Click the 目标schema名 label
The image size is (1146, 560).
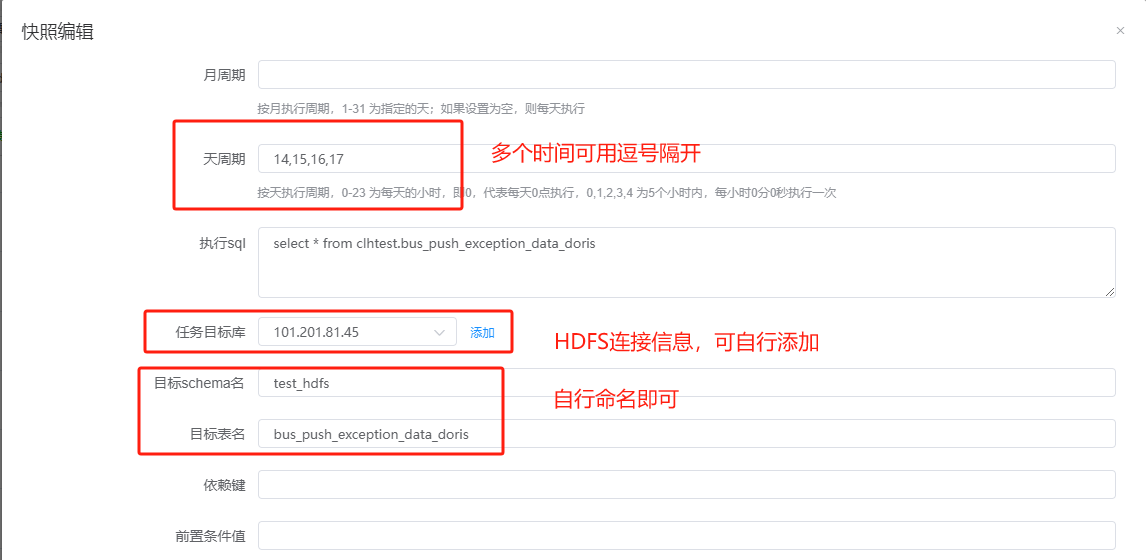(x=199, y=383)
